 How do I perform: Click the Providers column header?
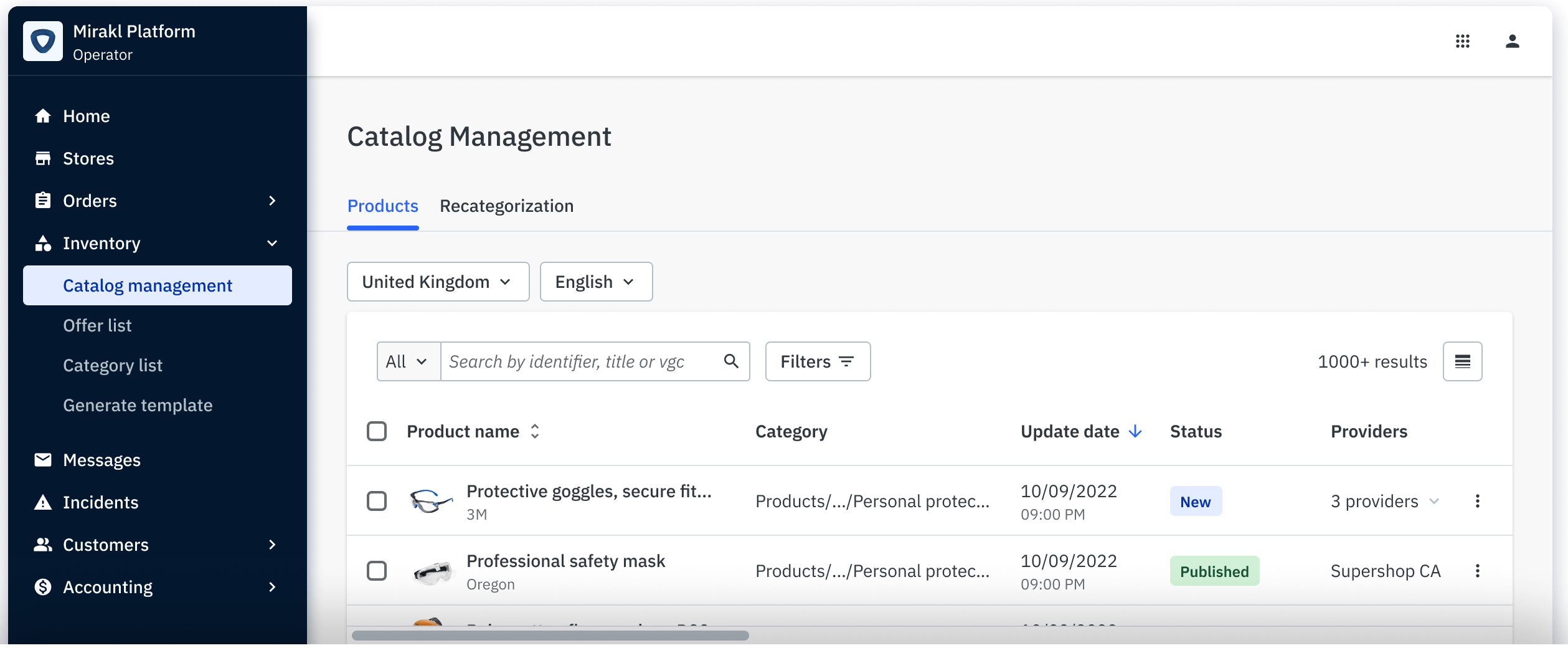click(1369, 431)
